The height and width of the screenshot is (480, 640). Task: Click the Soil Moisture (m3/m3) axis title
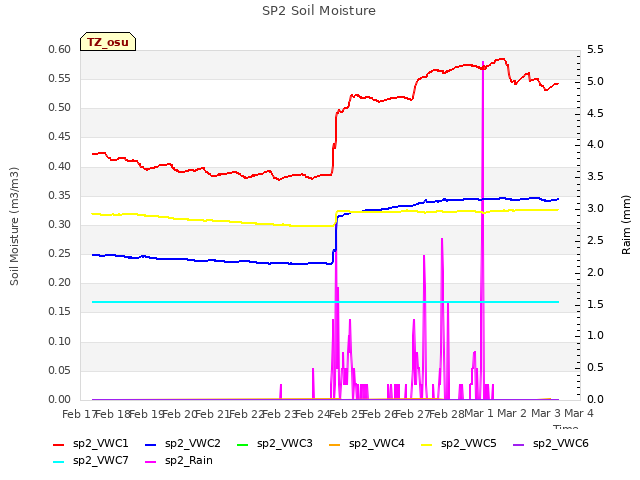(x=14, y=226)
